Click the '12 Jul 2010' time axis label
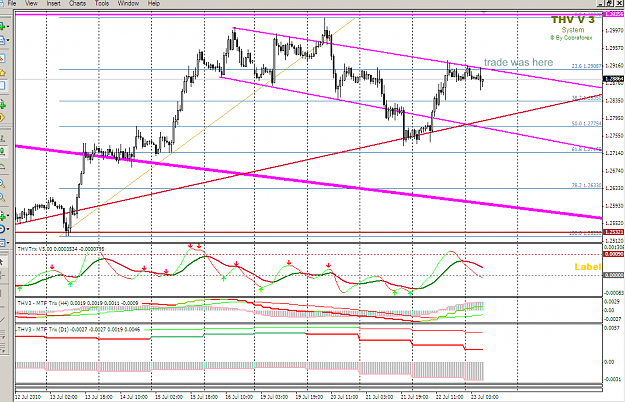The width and height of the screenshot is (625, 402). point(28,397)
